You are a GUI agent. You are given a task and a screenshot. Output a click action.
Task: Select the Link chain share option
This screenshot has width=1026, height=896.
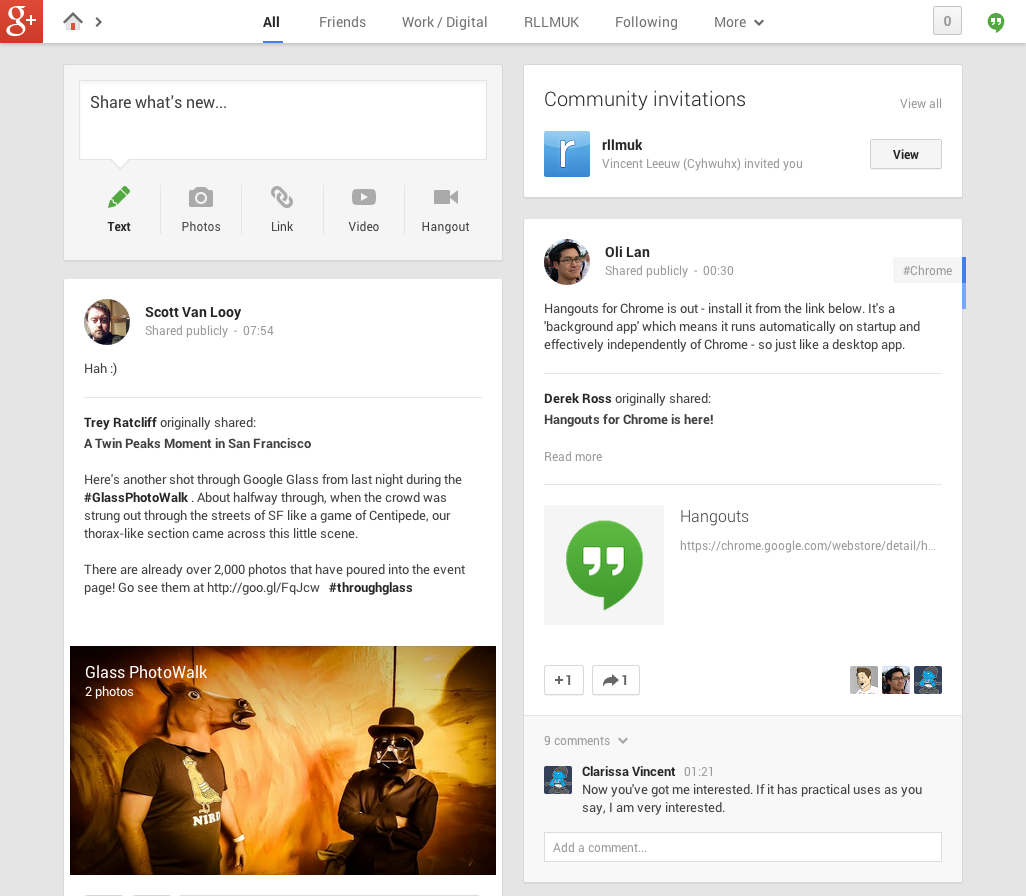tap(282, 209)
